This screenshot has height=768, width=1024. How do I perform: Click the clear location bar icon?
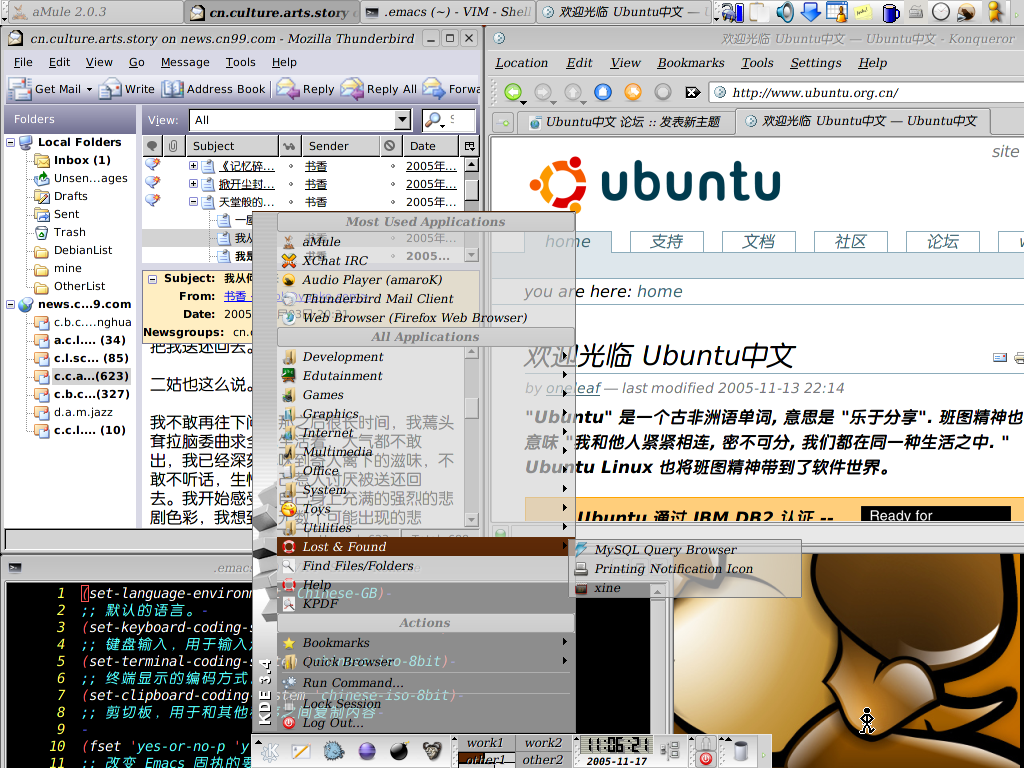[692, 92]
